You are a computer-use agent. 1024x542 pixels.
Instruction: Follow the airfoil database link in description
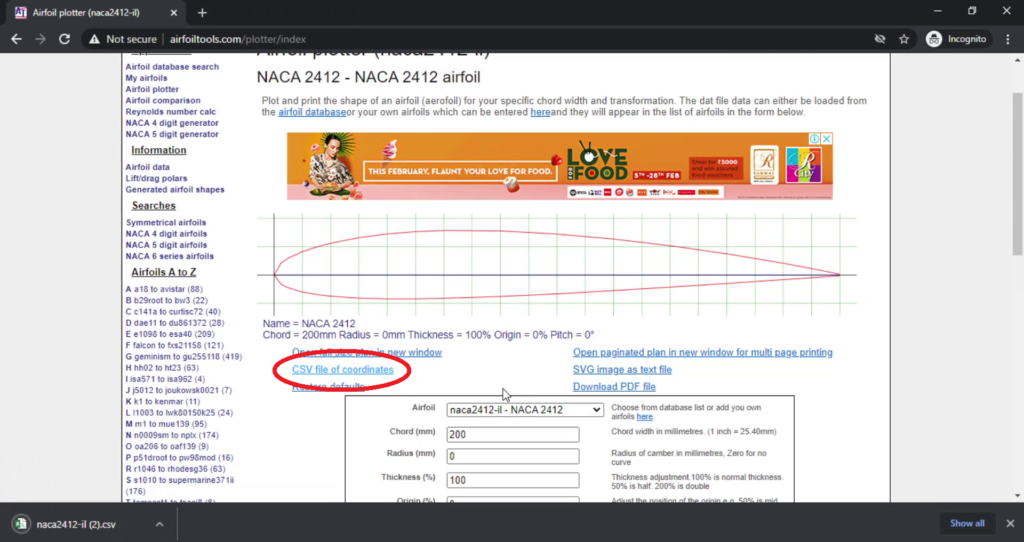click(x=312, y=112)
